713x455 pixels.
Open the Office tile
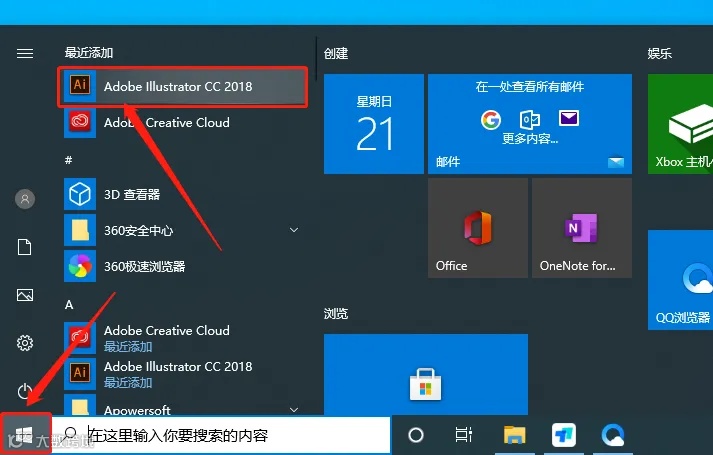point(478,228)
